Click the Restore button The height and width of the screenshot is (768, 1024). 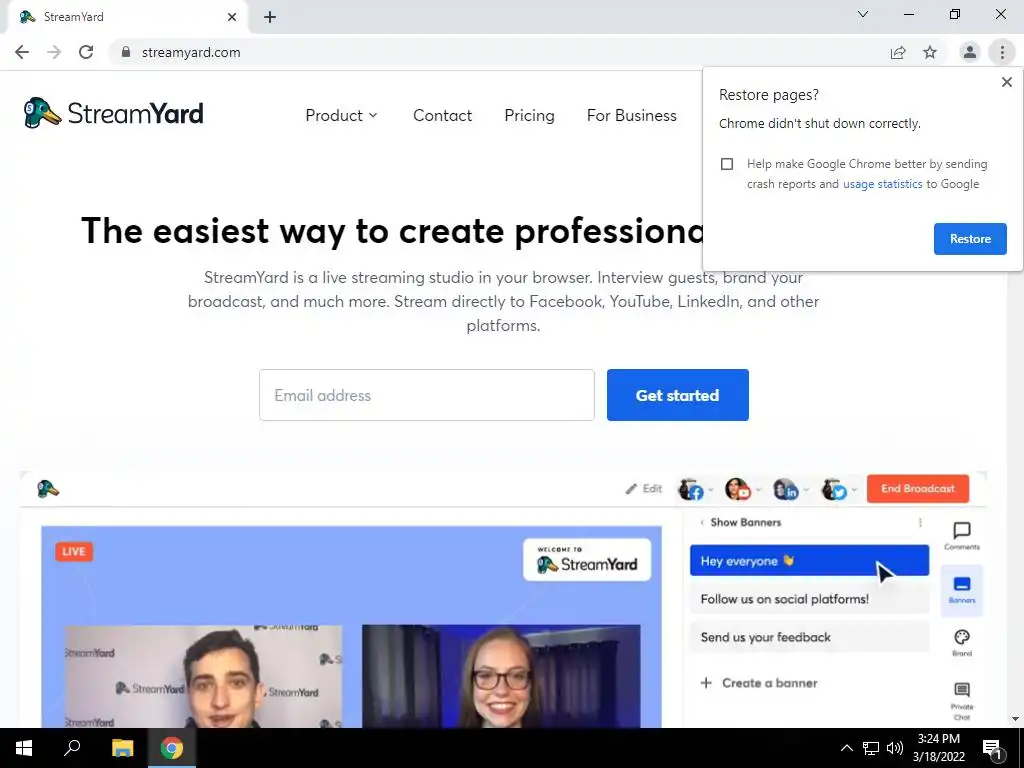coord(970,239)
